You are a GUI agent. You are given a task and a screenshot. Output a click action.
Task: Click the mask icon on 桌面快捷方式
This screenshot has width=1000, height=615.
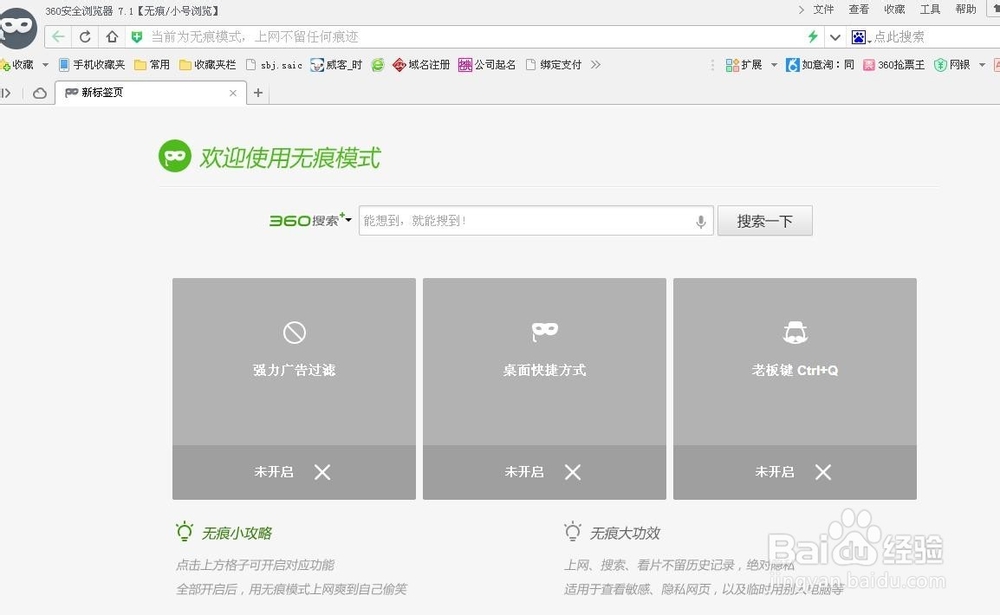(545, 331)
